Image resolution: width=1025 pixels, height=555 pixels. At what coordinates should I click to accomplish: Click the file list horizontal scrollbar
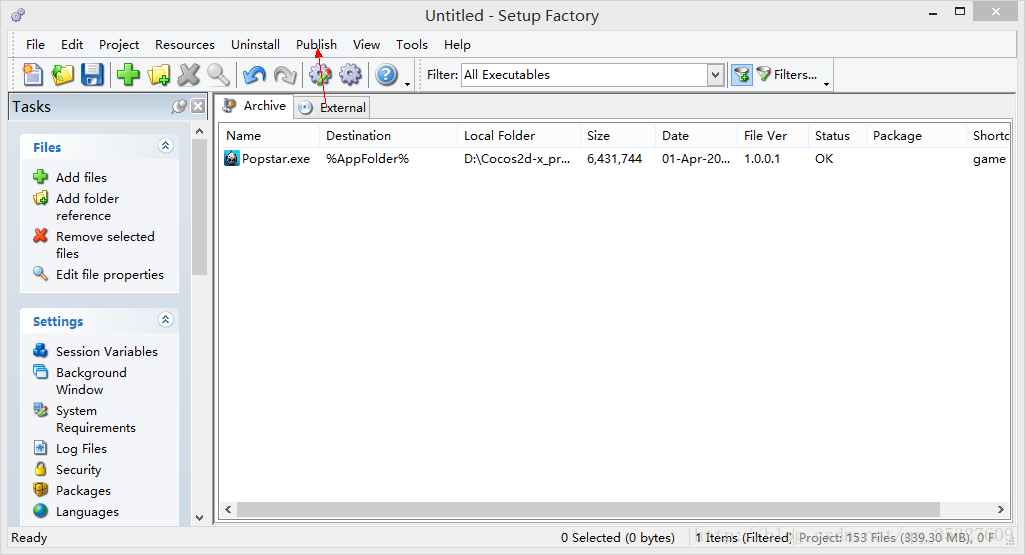click(588, 509)
